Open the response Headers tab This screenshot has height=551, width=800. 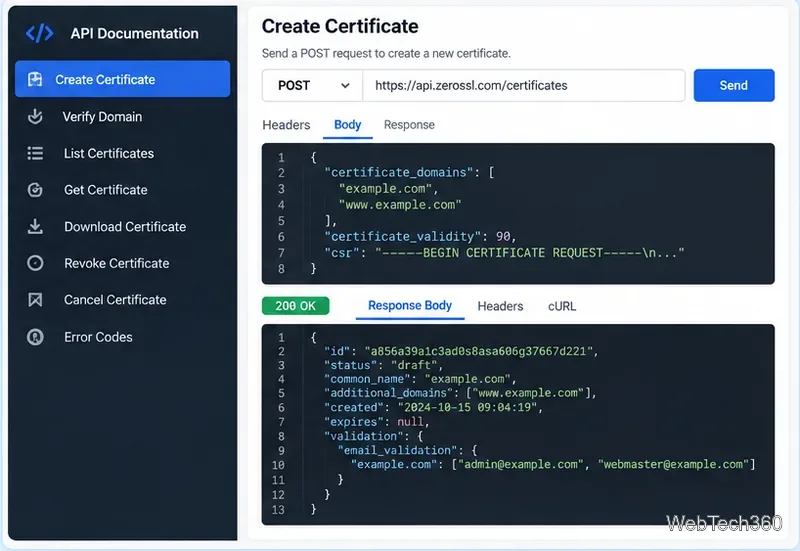[500, 306]
